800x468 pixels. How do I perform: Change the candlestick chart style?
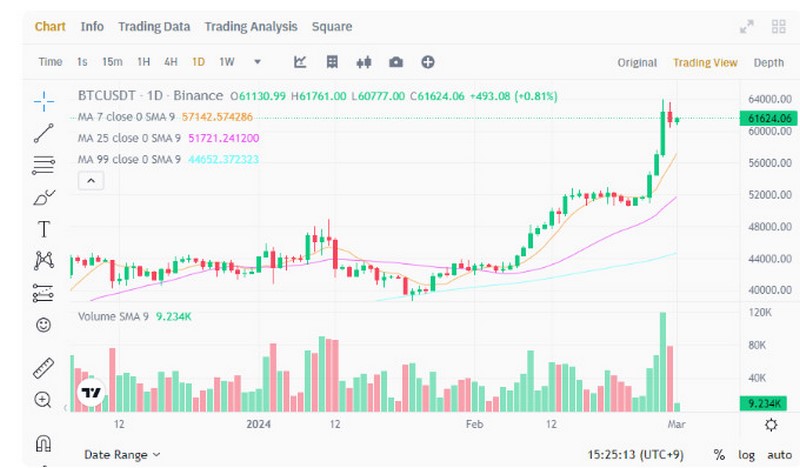(x=364, y=62)
